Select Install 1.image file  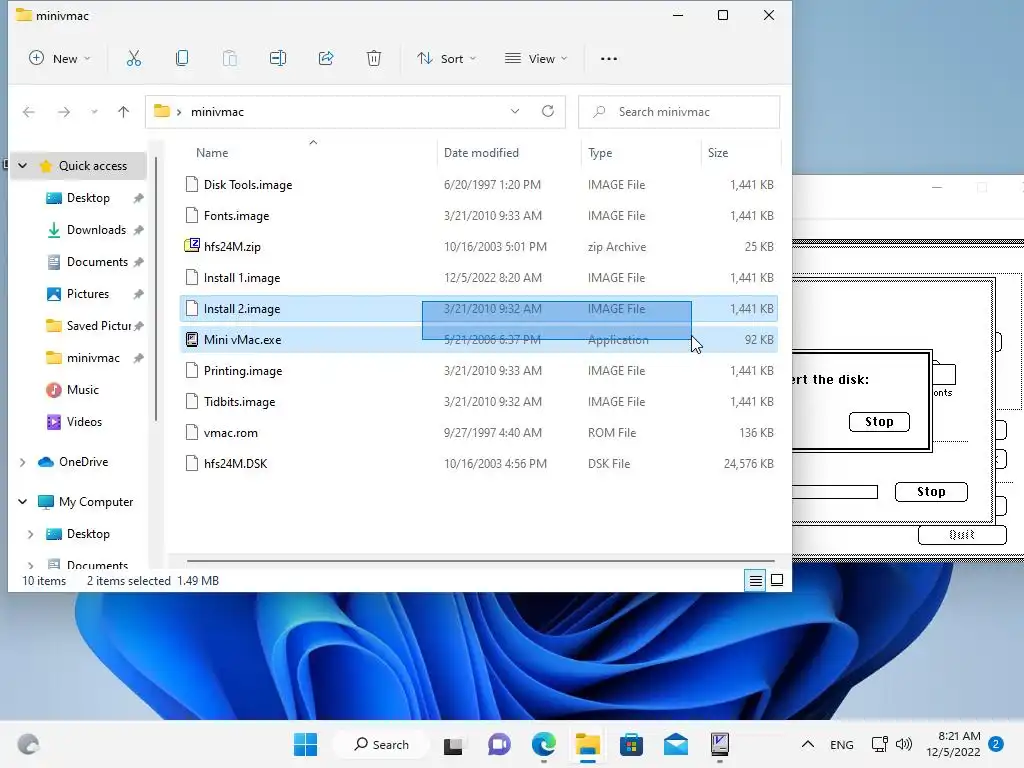coord(479,278)
